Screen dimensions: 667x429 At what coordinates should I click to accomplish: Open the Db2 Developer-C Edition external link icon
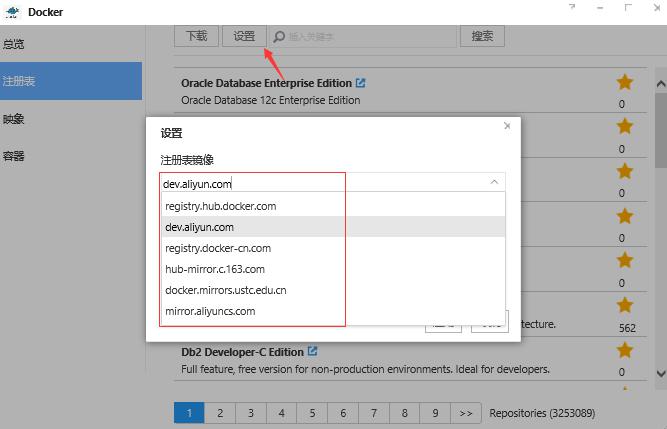tap(312, 351)
